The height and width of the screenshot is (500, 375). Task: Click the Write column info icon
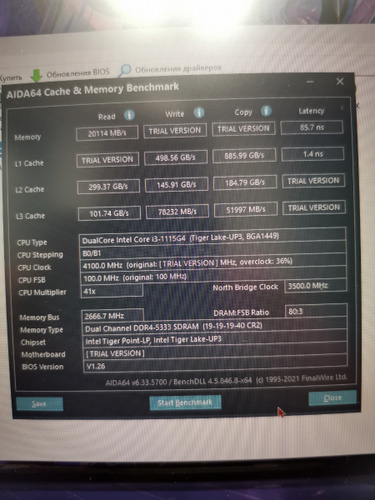[199, 113]
